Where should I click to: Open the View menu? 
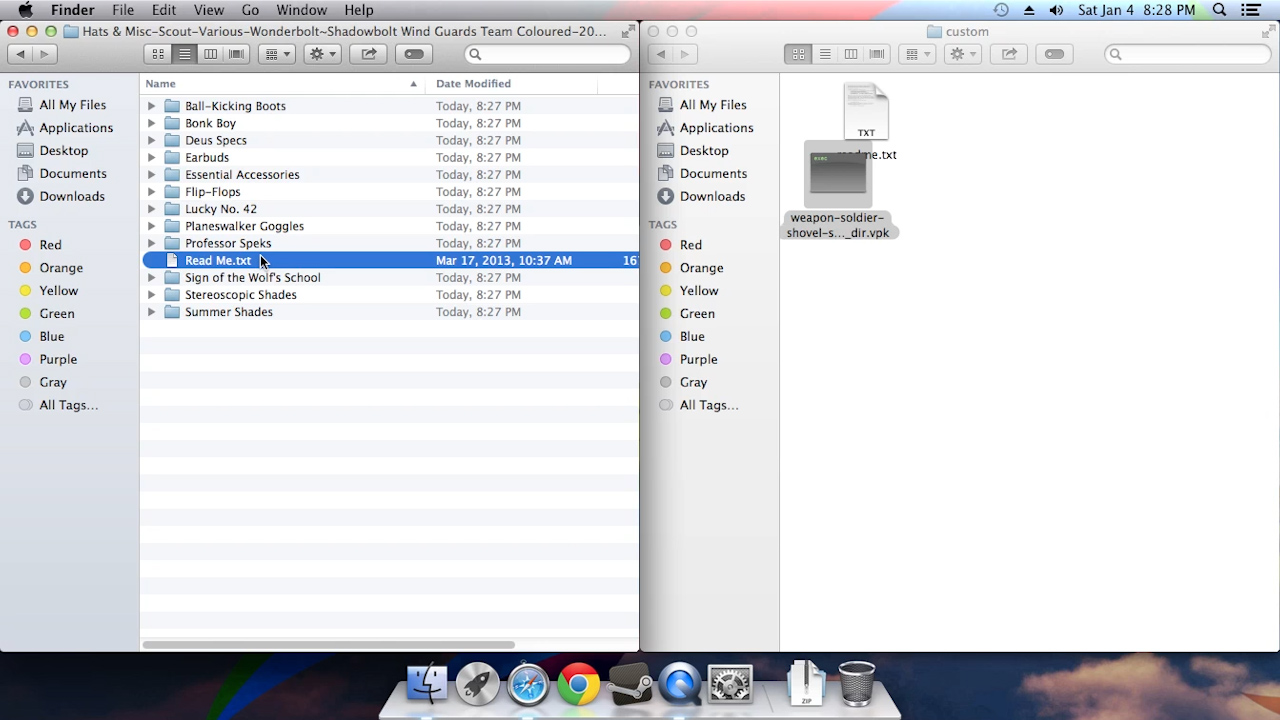coord(209,10)
